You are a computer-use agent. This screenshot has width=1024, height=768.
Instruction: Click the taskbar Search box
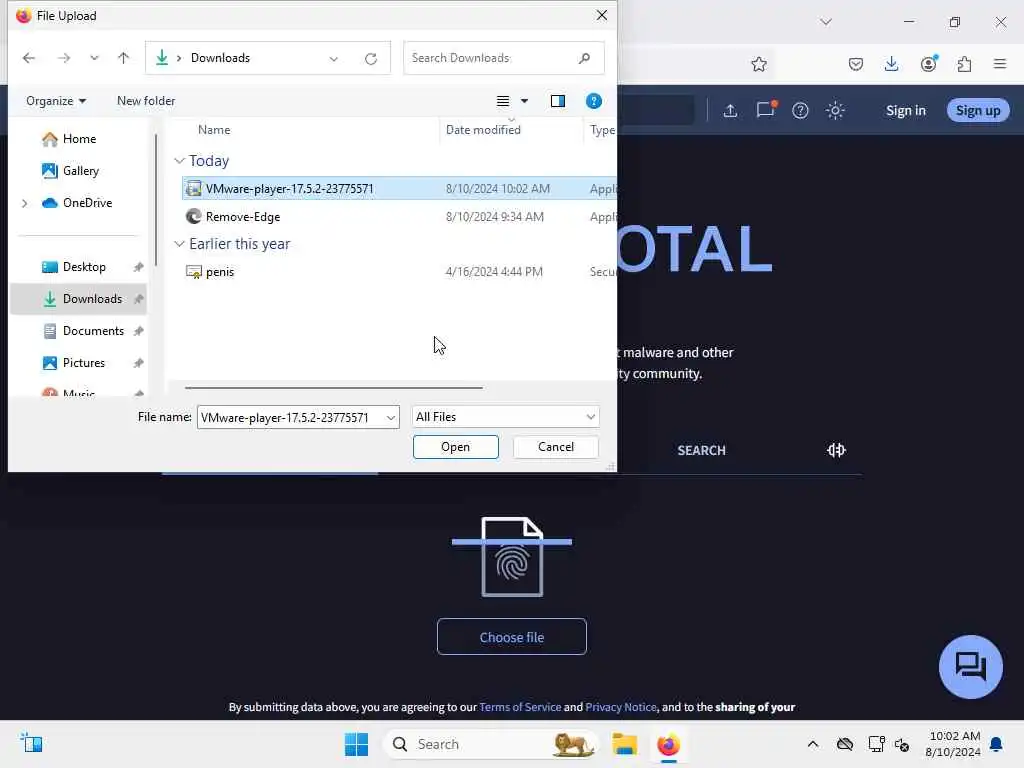(491, 744)
